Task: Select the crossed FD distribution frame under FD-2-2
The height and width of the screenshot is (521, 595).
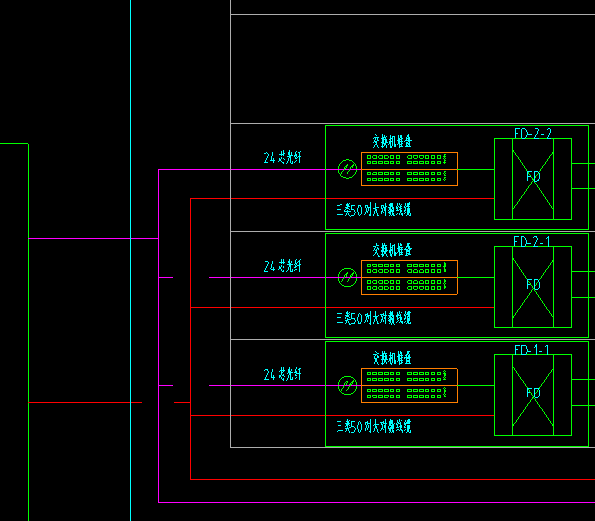Action: [x=533, y=179]
